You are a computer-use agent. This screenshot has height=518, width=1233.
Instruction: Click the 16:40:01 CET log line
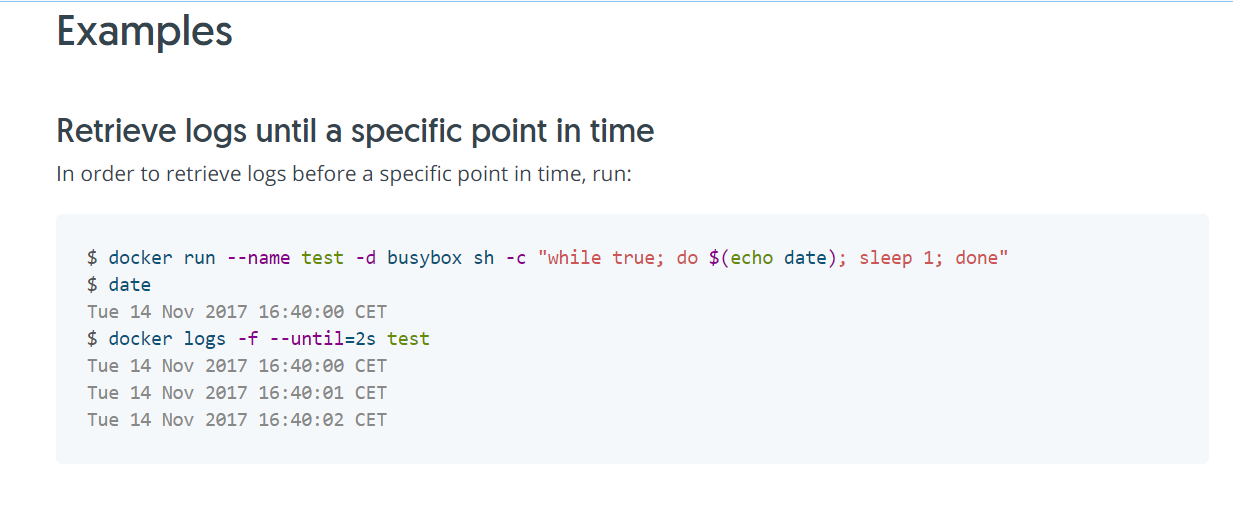[x=237, y=393]
